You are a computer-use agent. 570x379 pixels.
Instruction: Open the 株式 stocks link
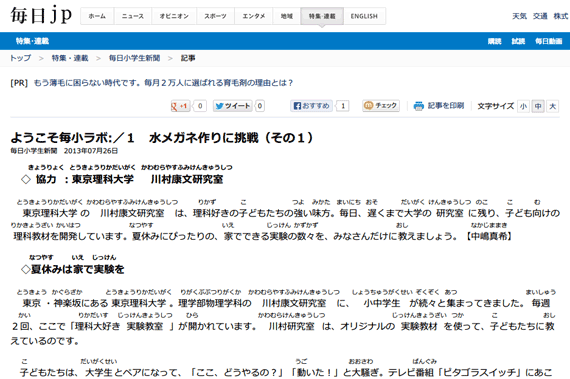click(561, 16)
